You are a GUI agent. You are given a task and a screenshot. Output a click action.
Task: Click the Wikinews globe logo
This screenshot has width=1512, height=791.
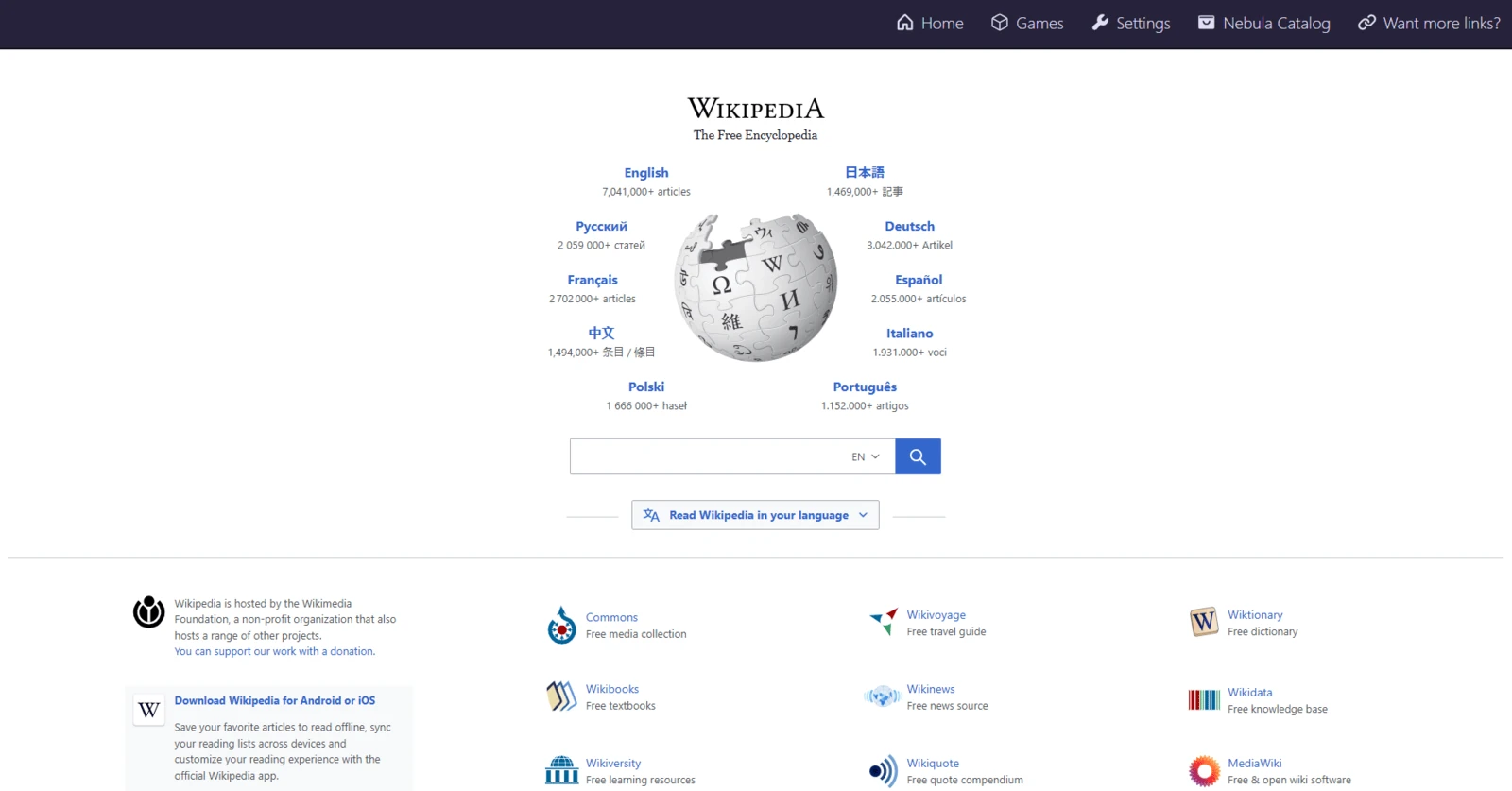coord(883,696)
